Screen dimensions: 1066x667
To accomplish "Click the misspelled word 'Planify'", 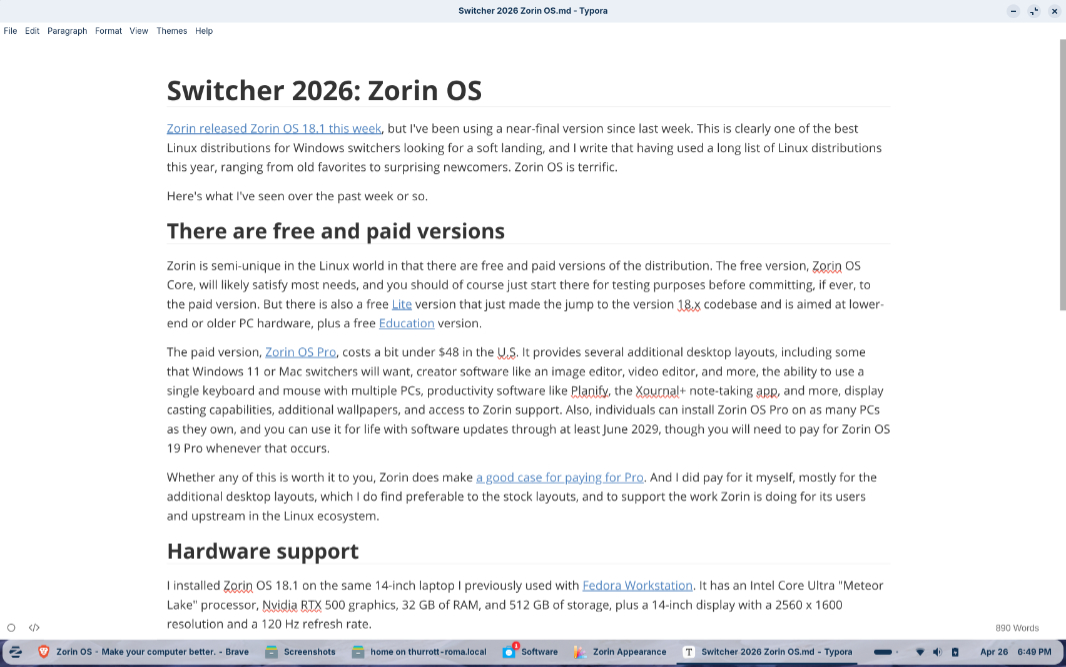I will click(x=589, y=391).
